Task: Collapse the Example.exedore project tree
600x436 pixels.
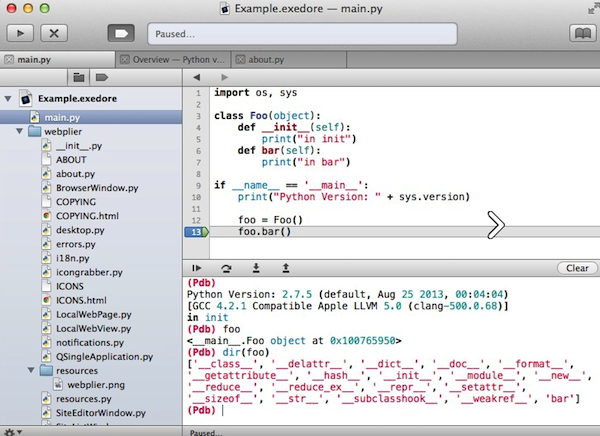Action: click(x=10, y=99)
